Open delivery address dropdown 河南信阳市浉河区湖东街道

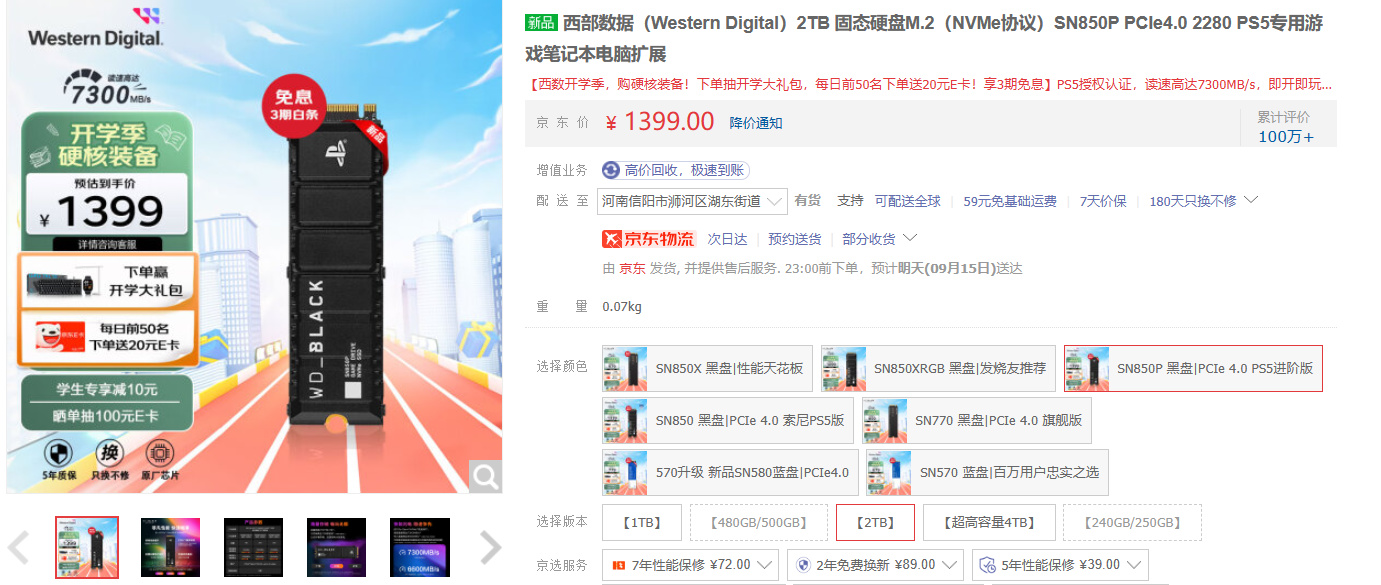692,201
